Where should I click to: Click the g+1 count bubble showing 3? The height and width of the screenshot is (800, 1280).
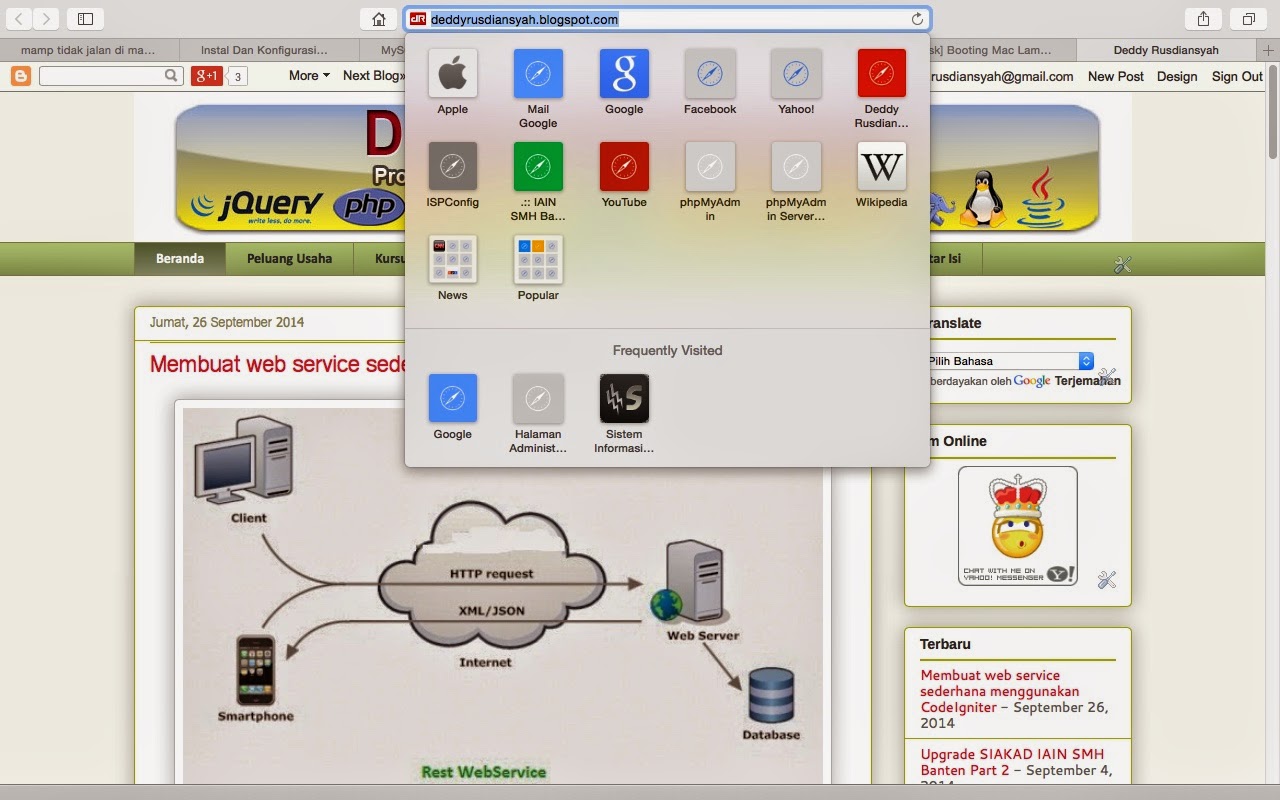(237, 76)
